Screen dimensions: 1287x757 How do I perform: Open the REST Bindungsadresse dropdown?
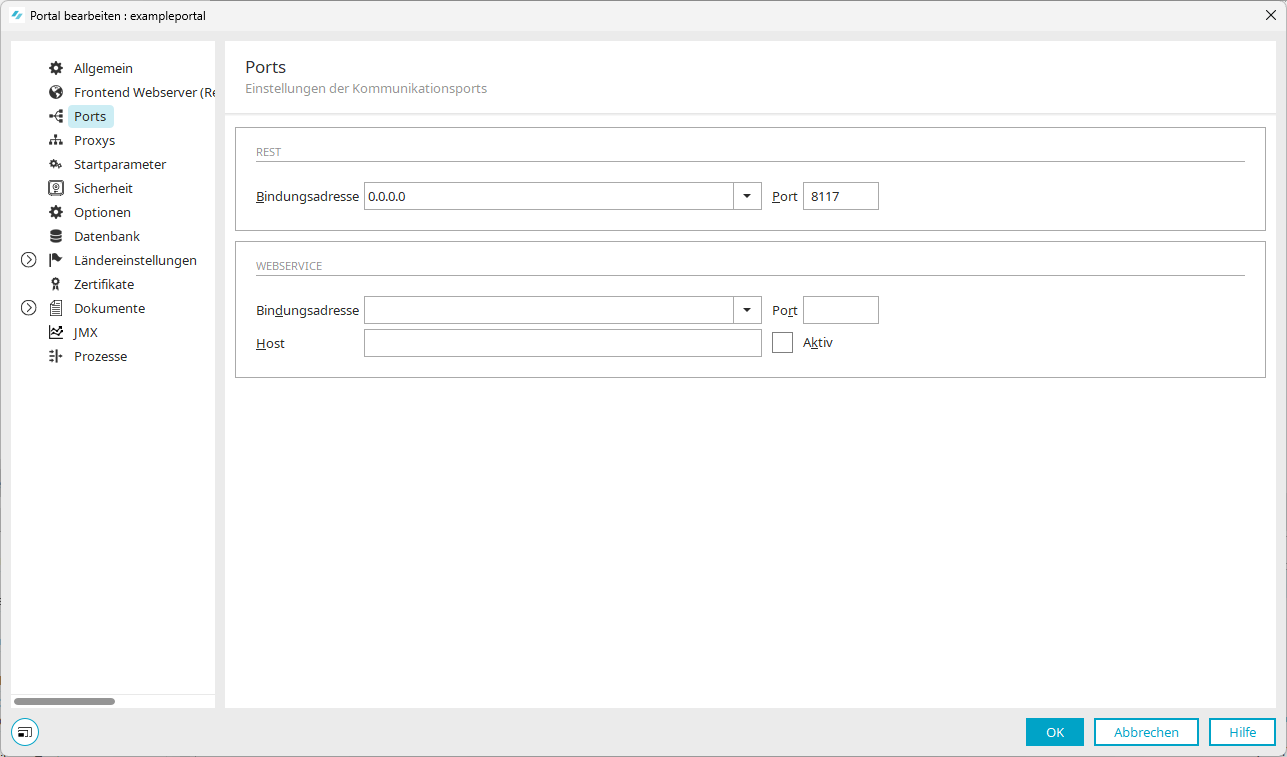747,197
